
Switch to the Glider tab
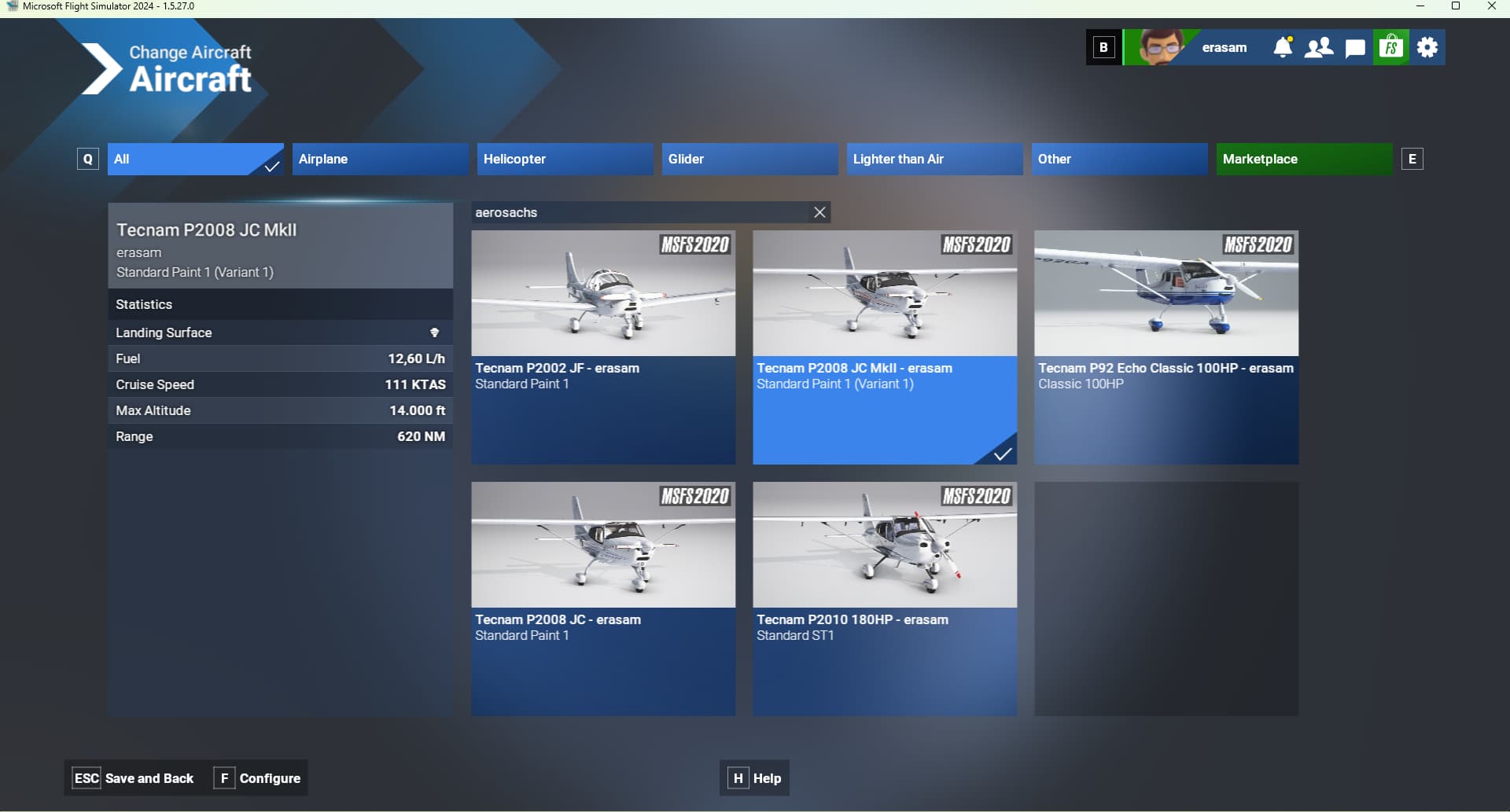coord(749,159)
